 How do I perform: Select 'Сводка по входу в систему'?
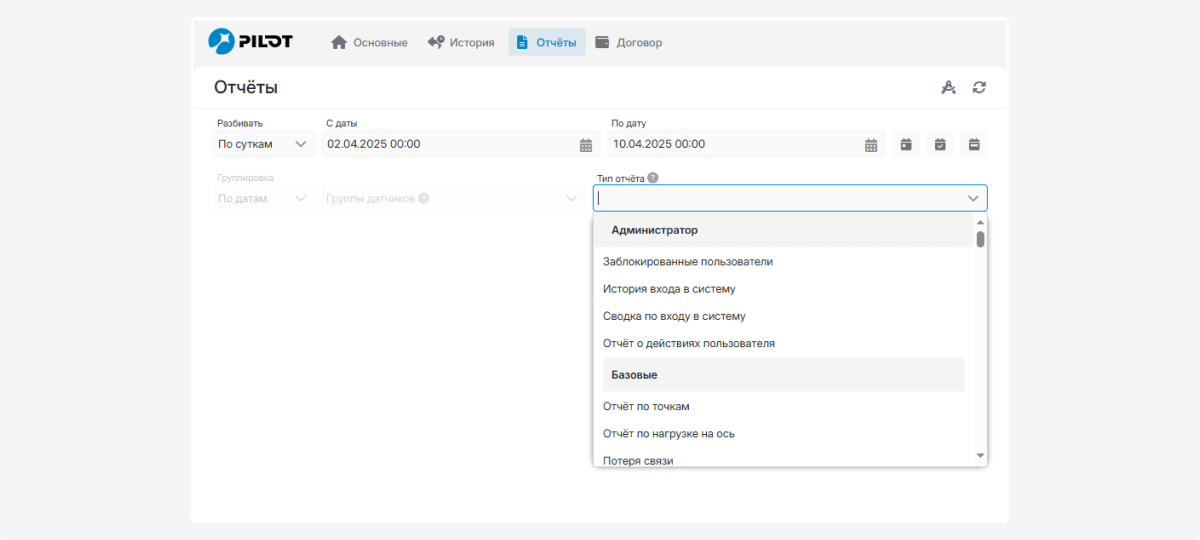(674, 316)
